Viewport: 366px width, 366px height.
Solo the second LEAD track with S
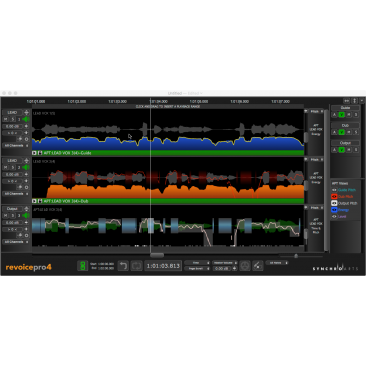tap(13, 167)
